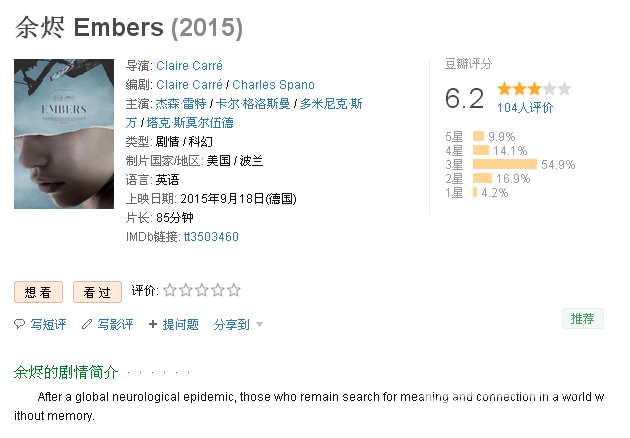Rate the movie two stars
Image resolution: width=630 pixels, height=438 pixels.
(x=186, y=290)
